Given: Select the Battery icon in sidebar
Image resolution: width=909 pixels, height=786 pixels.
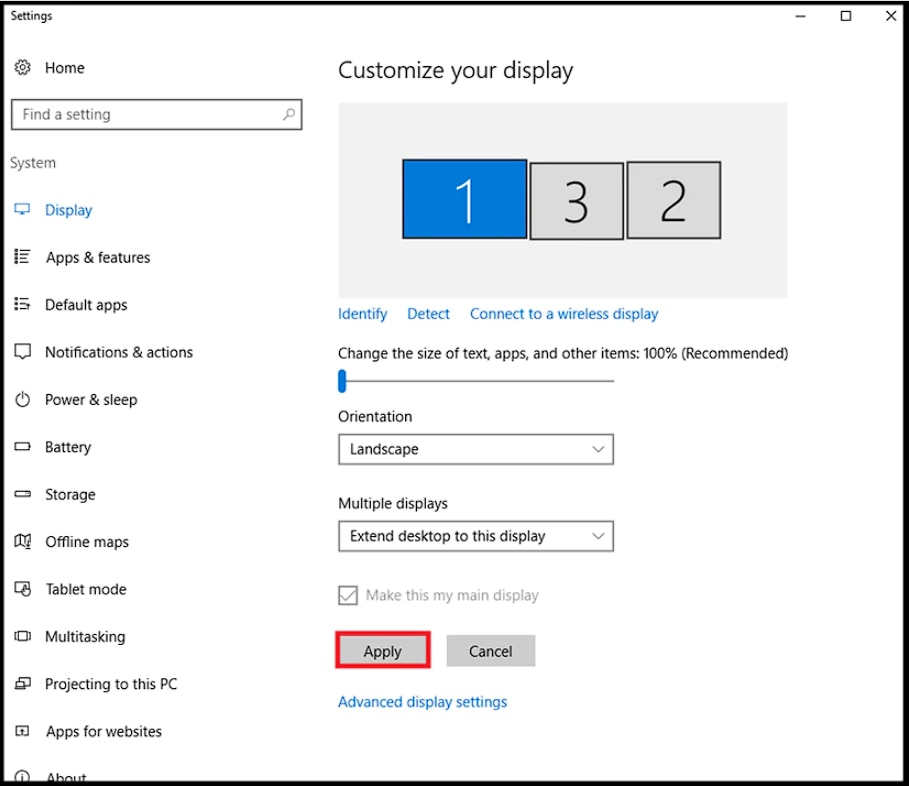Looking at the screenshot, I should click(x=23, y=447).
